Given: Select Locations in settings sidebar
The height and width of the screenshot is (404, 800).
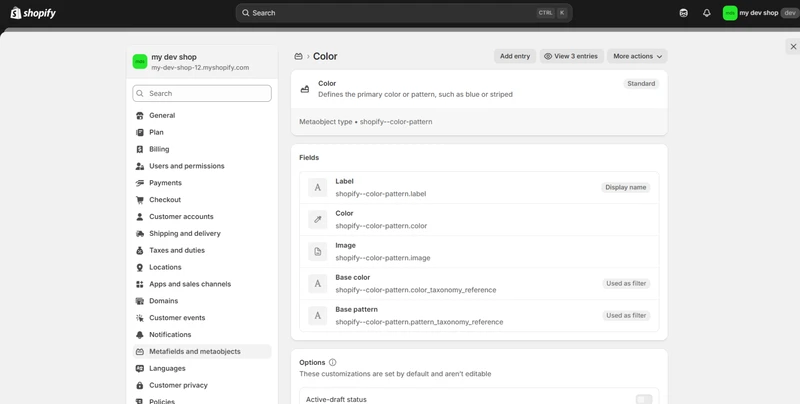Looking at the screenshot, I should (202, 267).
